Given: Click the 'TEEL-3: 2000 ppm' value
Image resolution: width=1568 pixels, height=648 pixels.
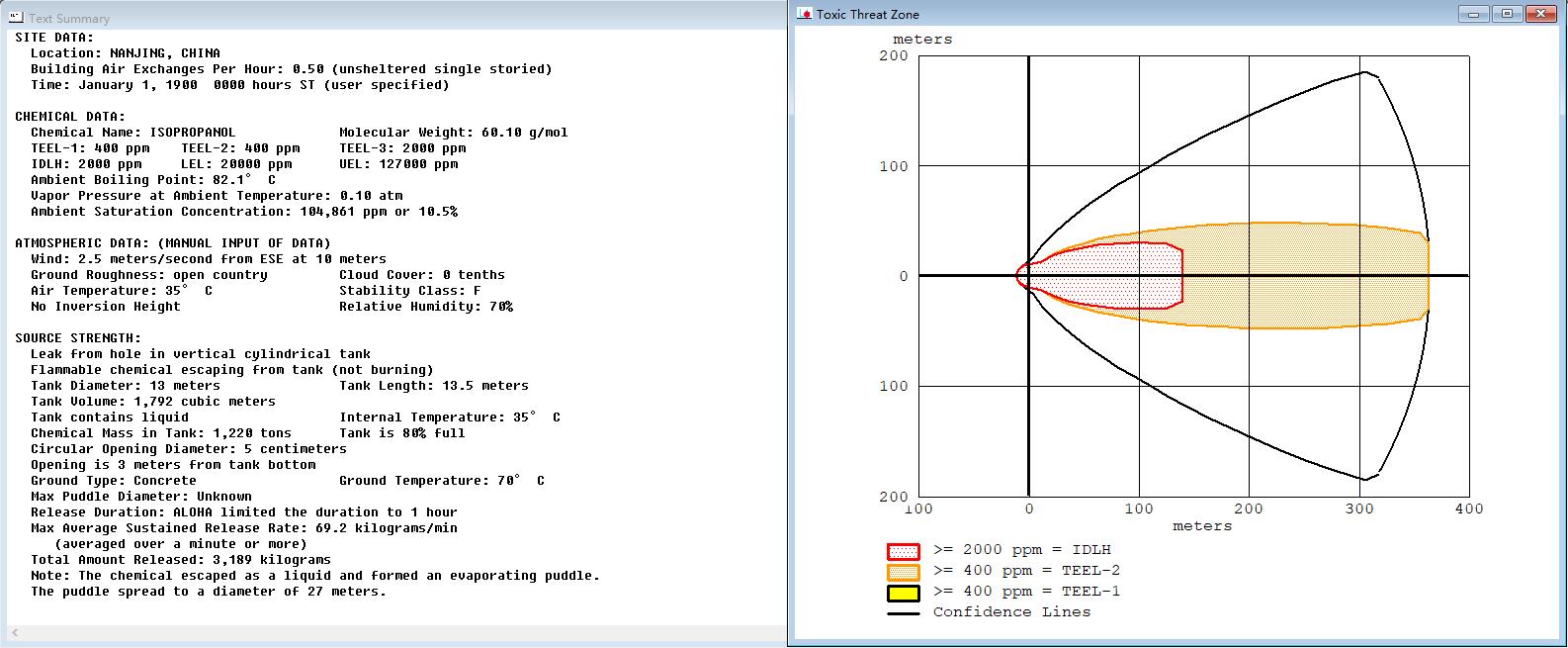Looking at the screenshot, I should tap(402, 148).
